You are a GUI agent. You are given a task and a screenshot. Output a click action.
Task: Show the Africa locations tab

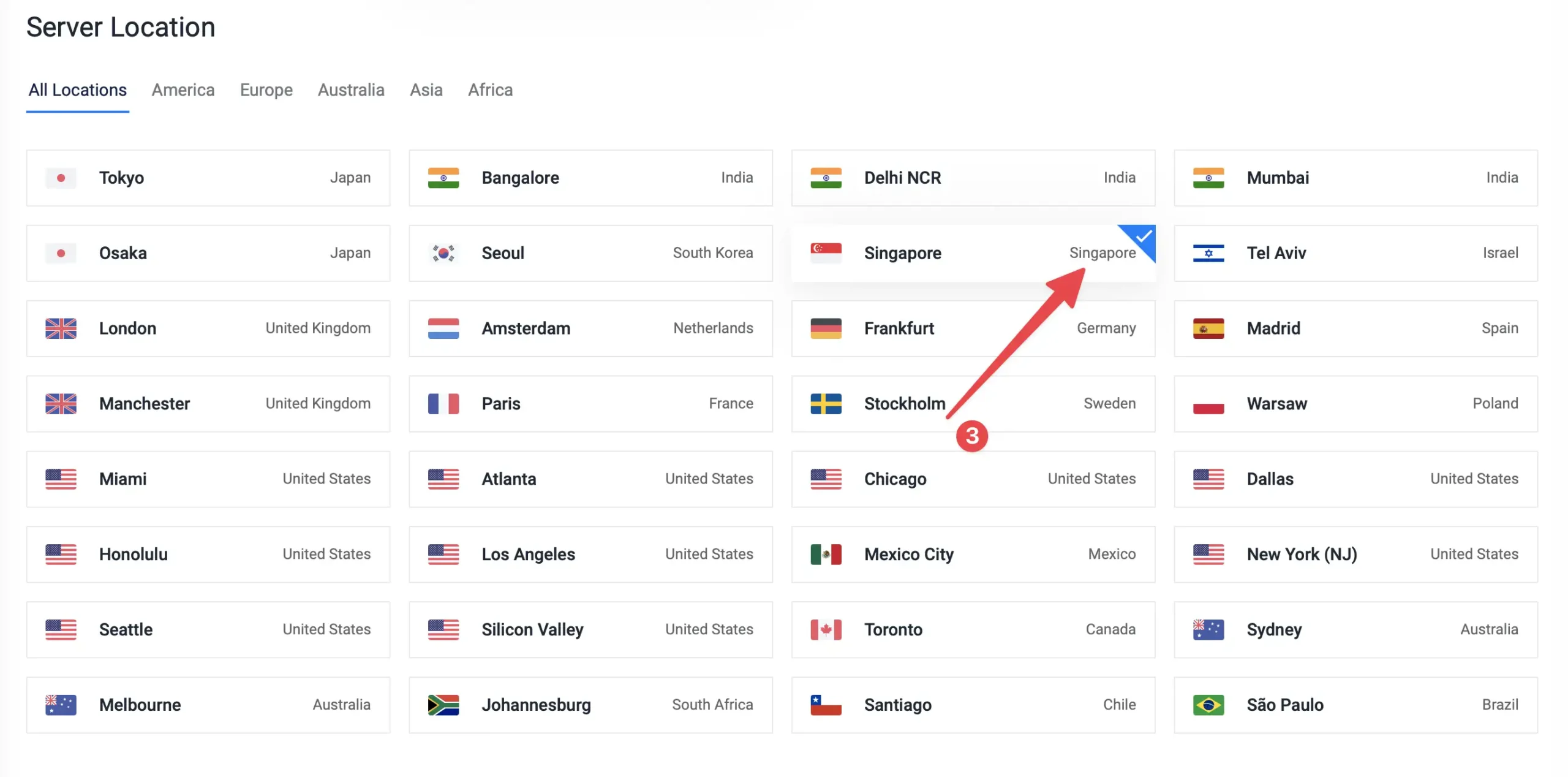pyautogui.click(x=490, y=90)
